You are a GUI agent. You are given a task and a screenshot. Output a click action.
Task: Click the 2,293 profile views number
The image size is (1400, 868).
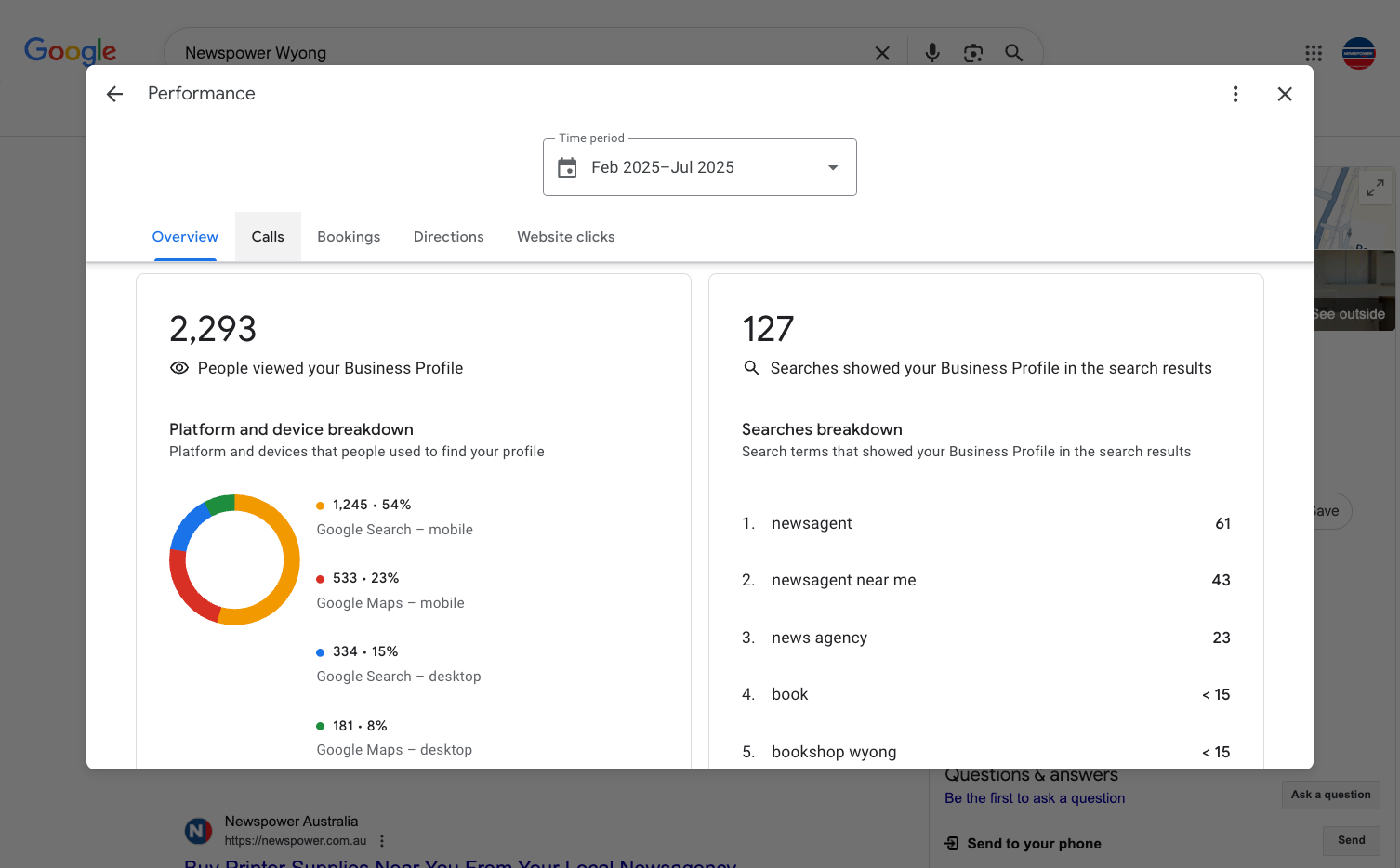pyautogui.click(x=213, y=329)
